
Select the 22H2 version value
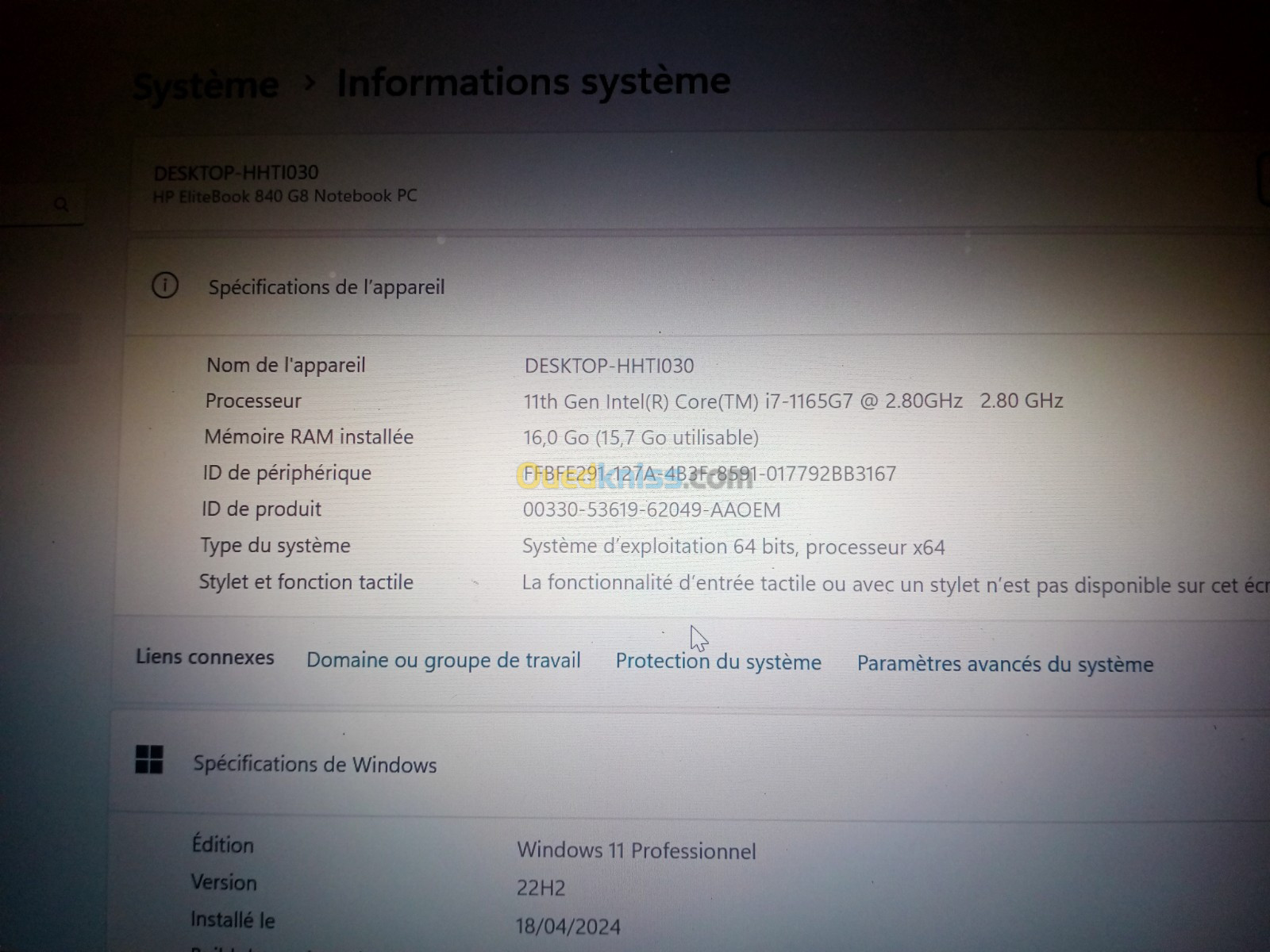pyautogui.click(x=541, y=888)
